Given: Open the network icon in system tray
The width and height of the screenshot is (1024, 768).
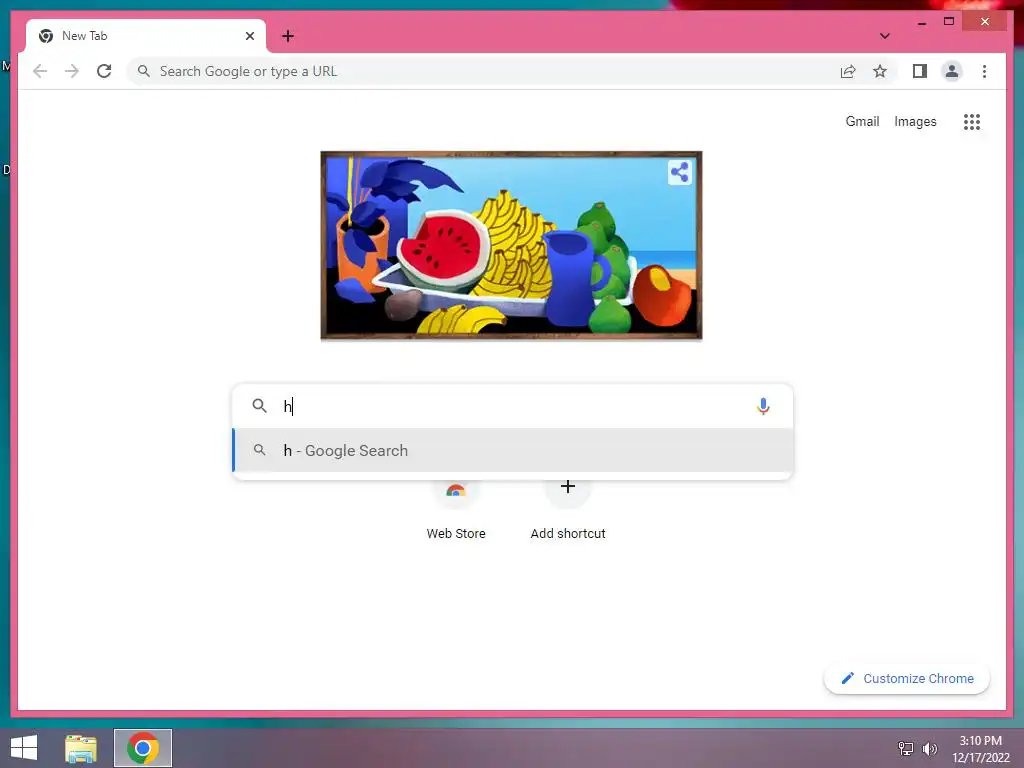Looking at the screenshot, I should tap(906, 749).
